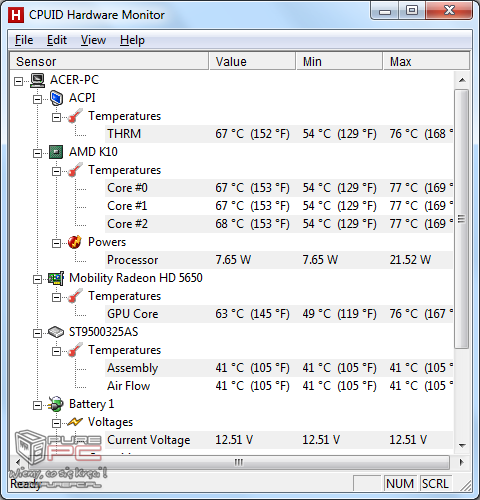Open the View menu
This screenshot has height=500, width=480.
point(93,40)
